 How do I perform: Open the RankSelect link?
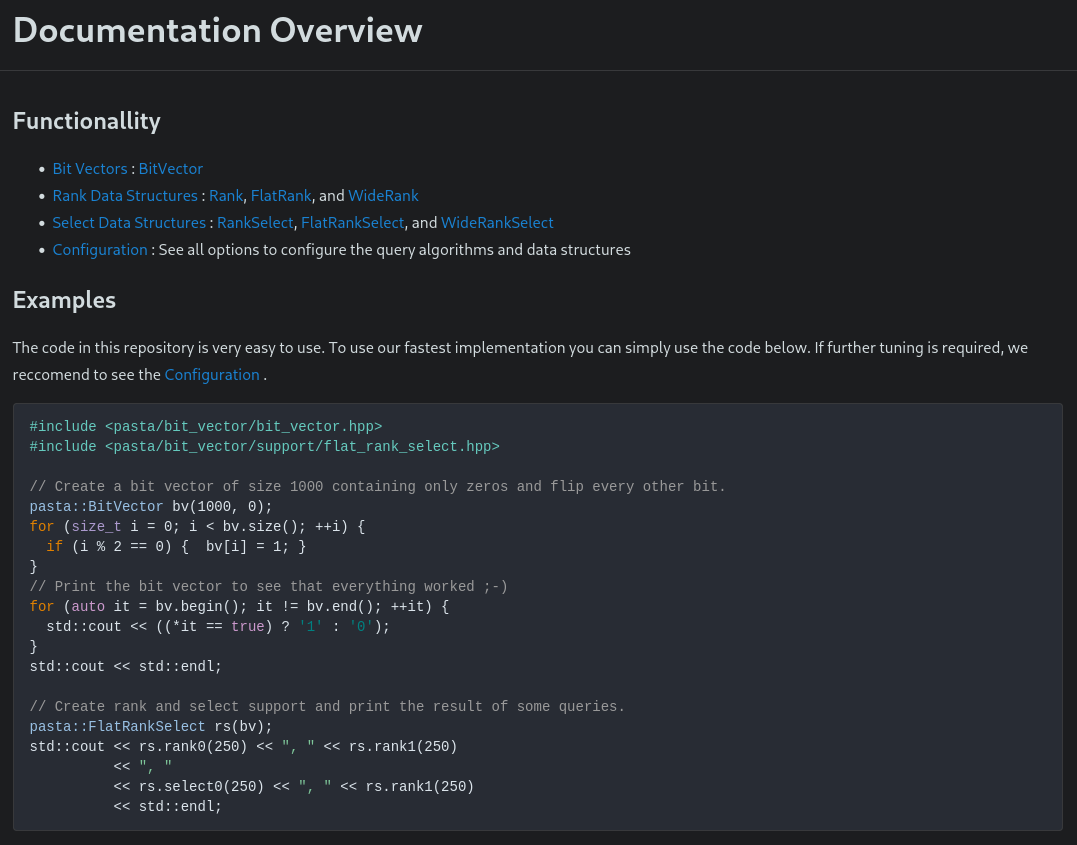pos(255,223)
